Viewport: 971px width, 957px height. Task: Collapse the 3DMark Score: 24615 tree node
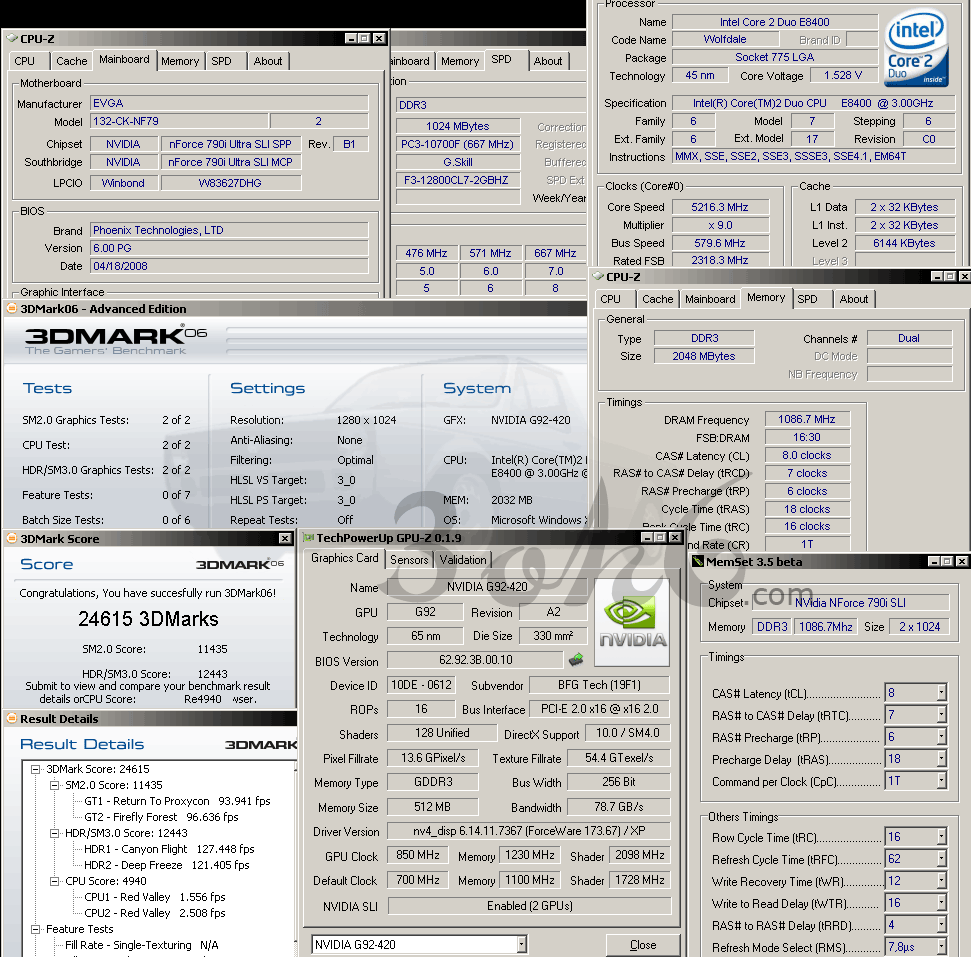(35, 769)
